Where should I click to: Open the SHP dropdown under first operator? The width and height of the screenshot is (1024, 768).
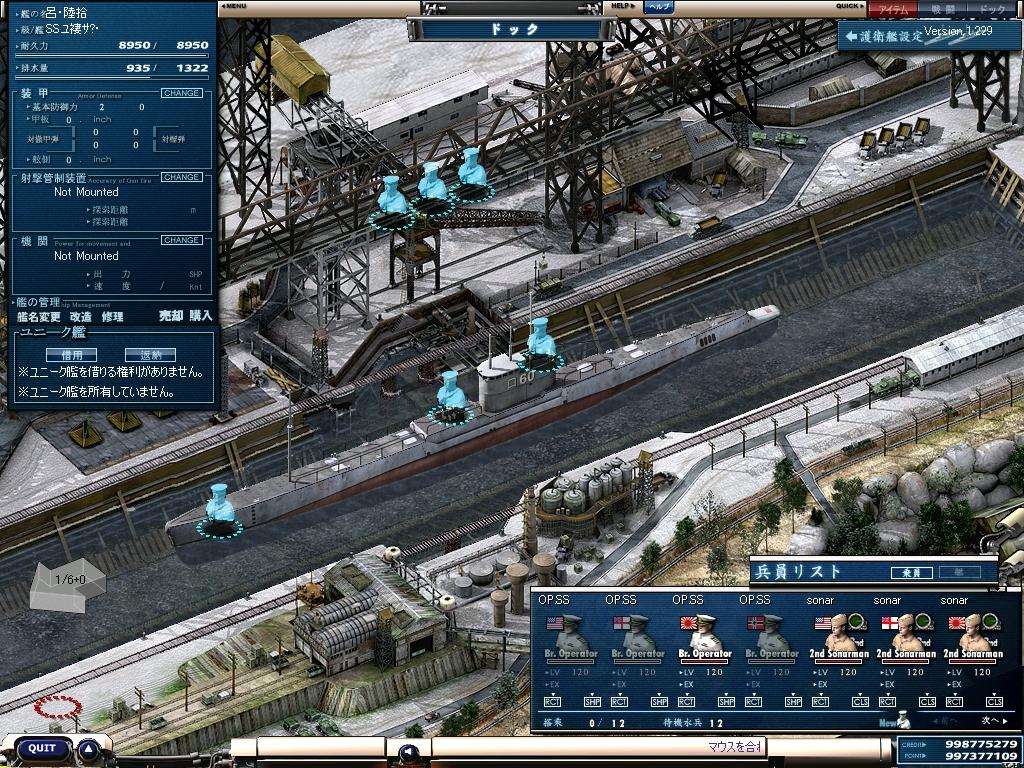592,702
